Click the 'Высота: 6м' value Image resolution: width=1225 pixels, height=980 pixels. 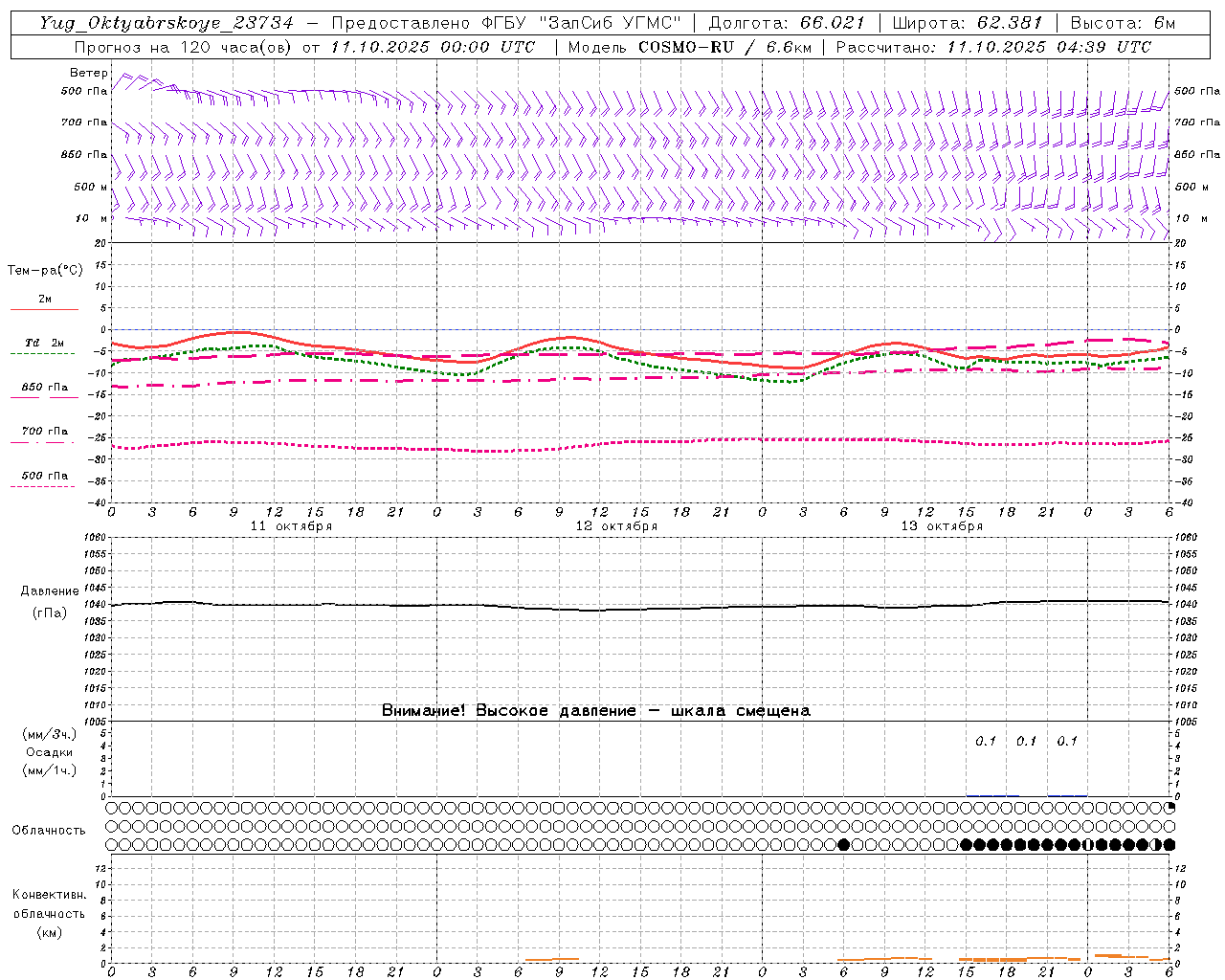pos(1122,23)
